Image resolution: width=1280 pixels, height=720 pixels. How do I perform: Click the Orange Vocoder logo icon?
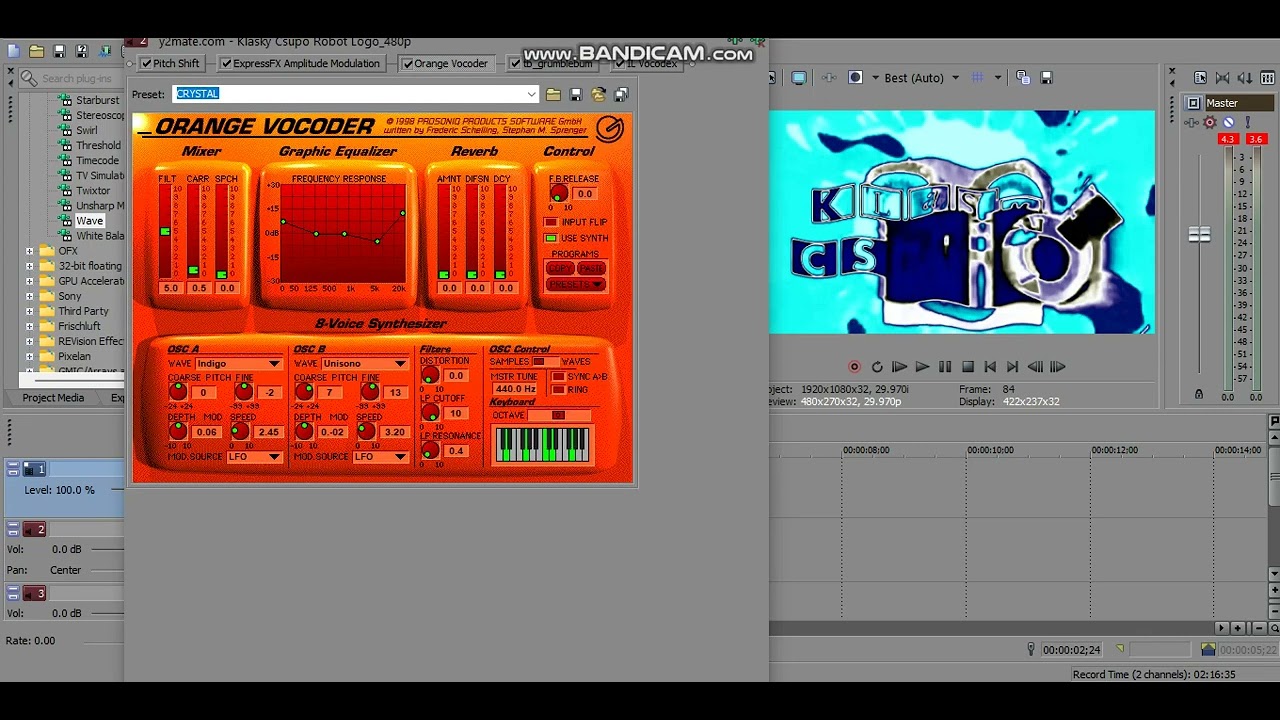click(609, 128)
